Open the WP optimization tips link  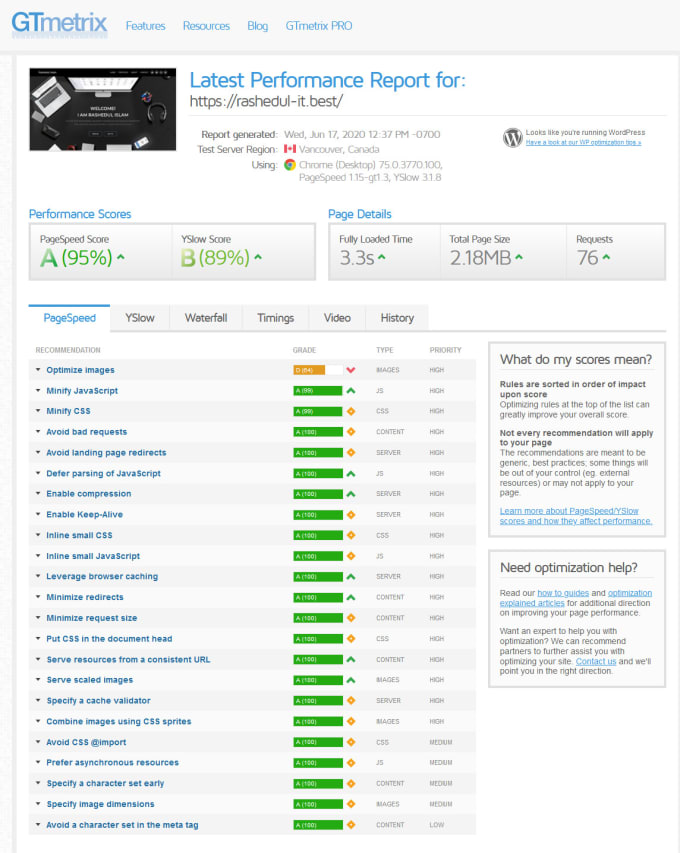(584, 142)
